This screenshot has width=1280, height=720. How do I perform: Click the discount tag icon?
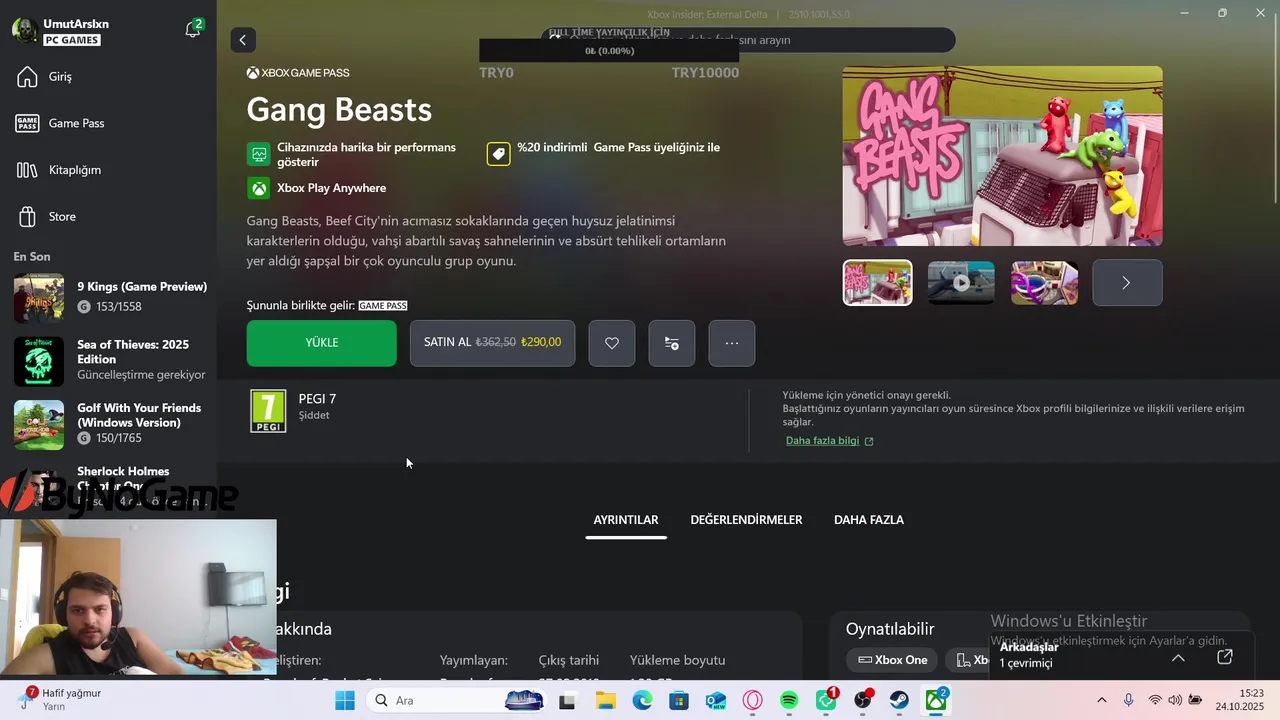point(498,154)
